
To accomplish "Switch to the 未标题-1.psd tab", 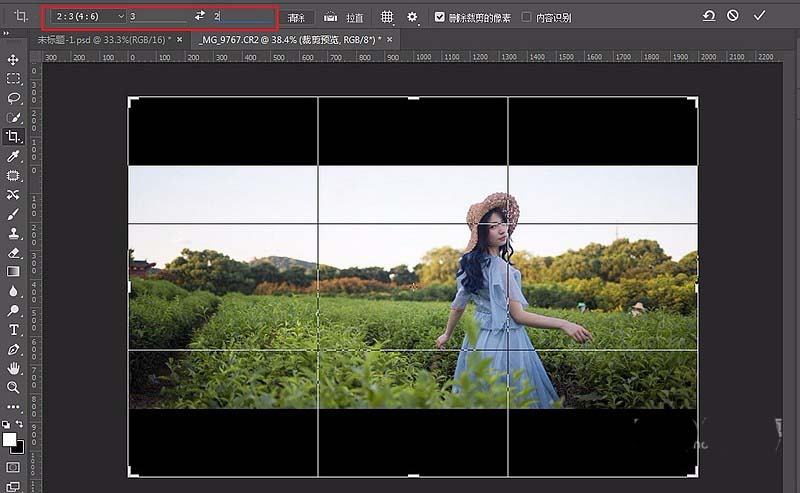I will click(100, 40).
